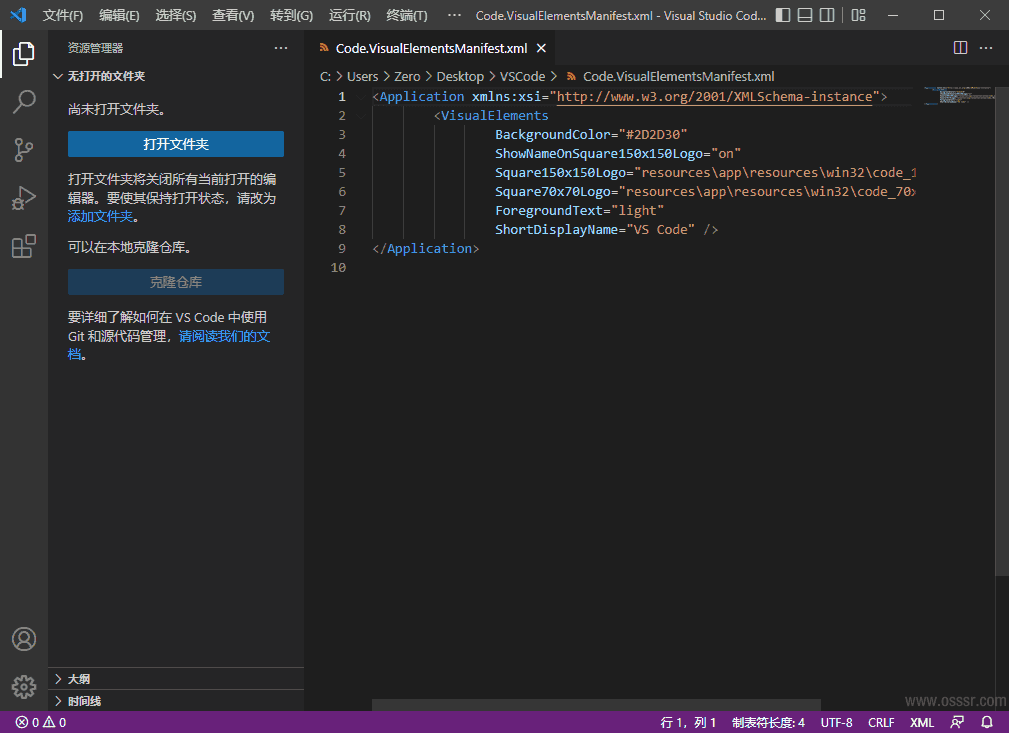The image size is (1009, 733).
Task: Fold the Application element at line 1
Action: (361, 97)
